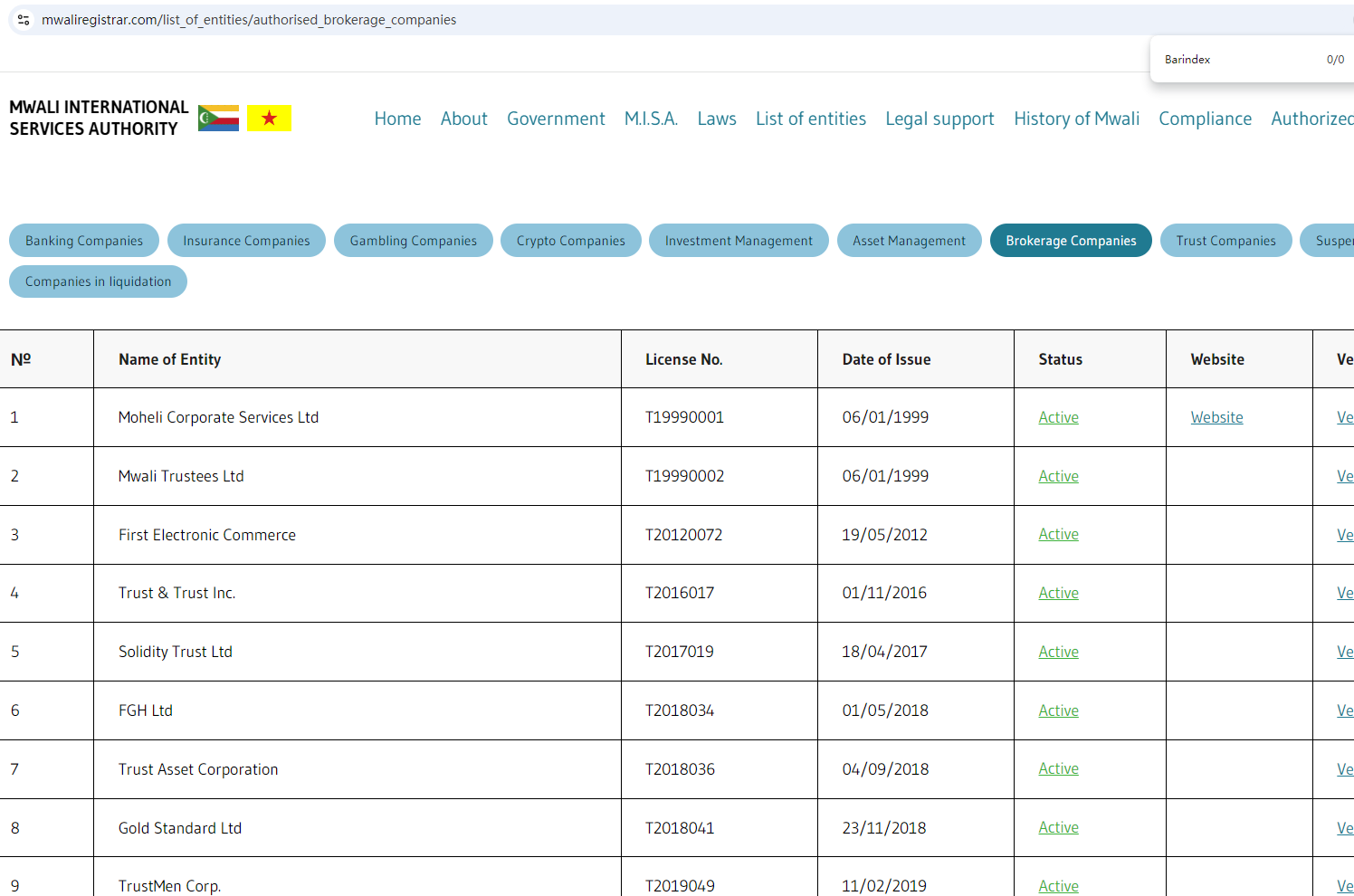Screen dimensions: 1354x896
Task: Open History of Mwali in navigation
Action: pyautogui.click(x=1075, y=119)
